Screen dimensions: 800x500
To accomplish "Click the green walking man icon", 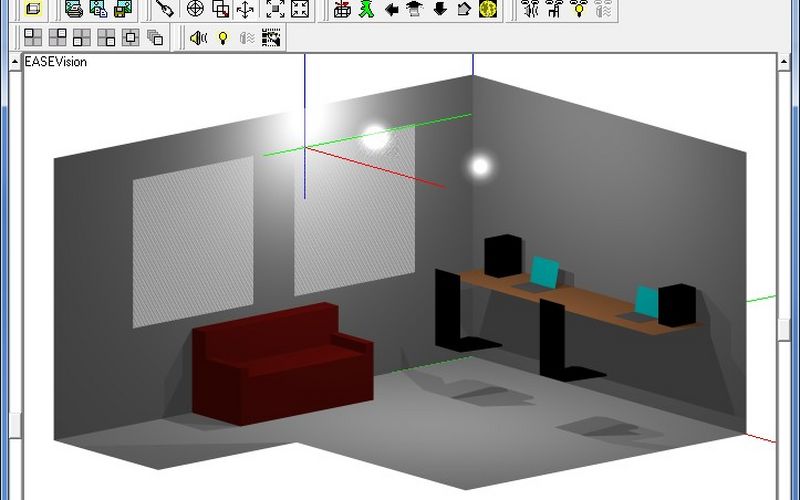I will 366,9.
